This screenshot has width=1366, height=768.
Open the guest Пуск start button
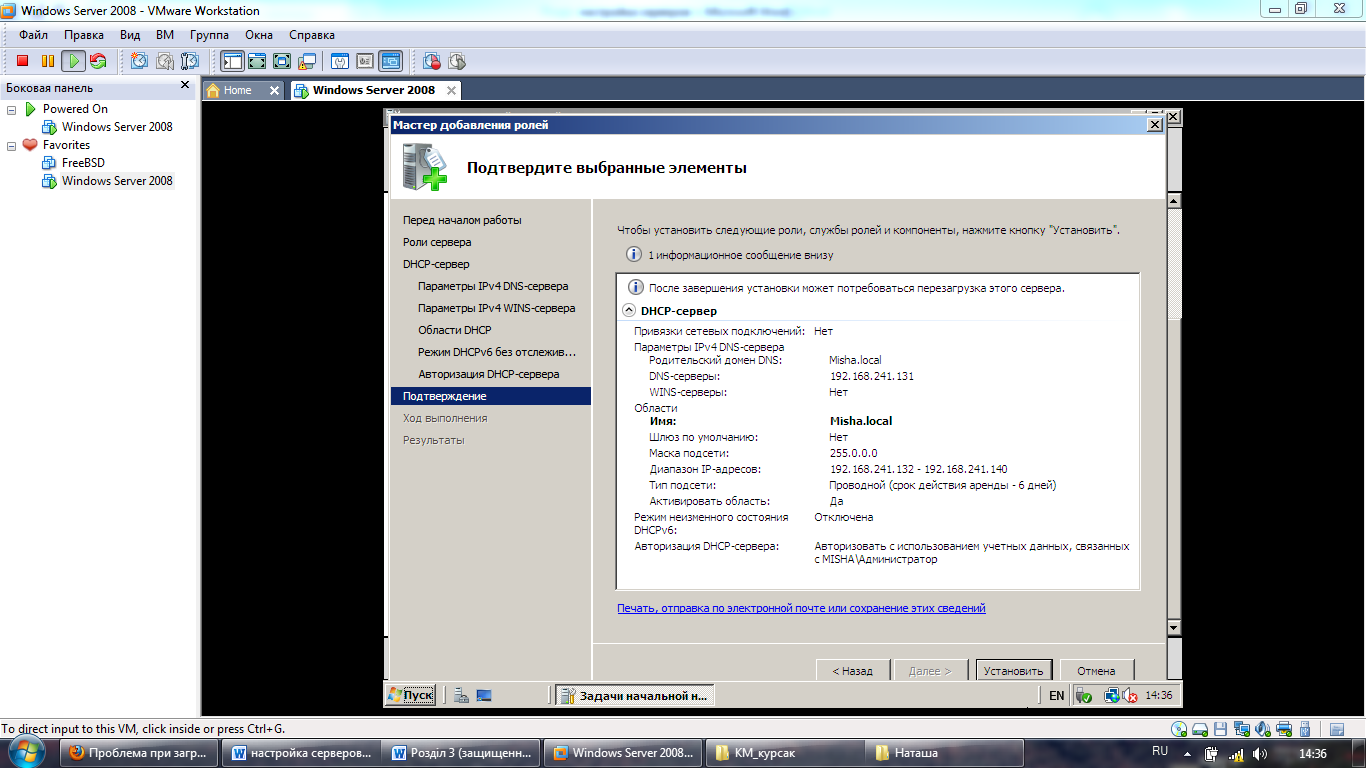[x=410, y=695]
